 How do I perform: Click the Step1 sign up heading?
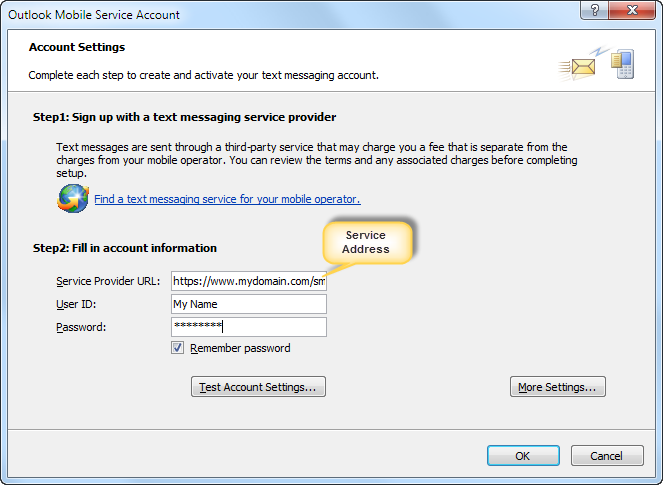(184, 117)
